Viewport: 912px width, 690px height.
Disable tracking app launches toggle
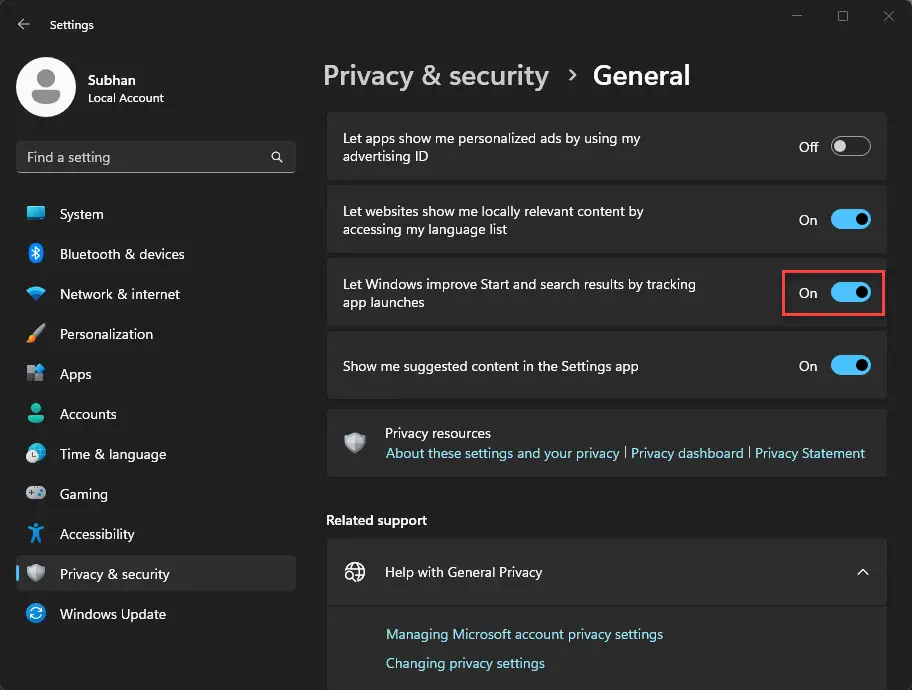pos(850,293)
